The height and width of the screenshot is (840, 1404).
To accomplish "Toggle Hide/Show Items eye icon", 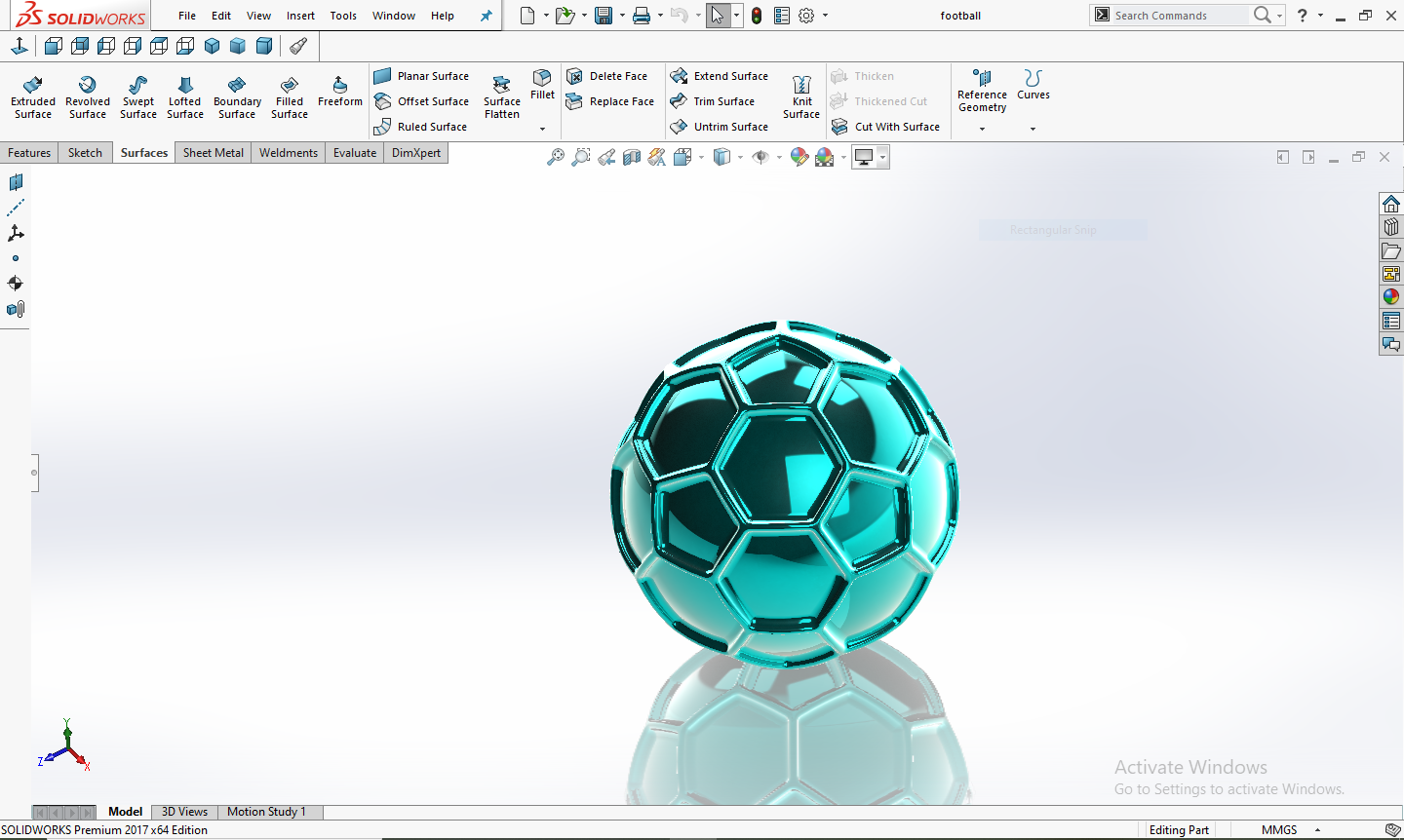I will coord(760,157).
